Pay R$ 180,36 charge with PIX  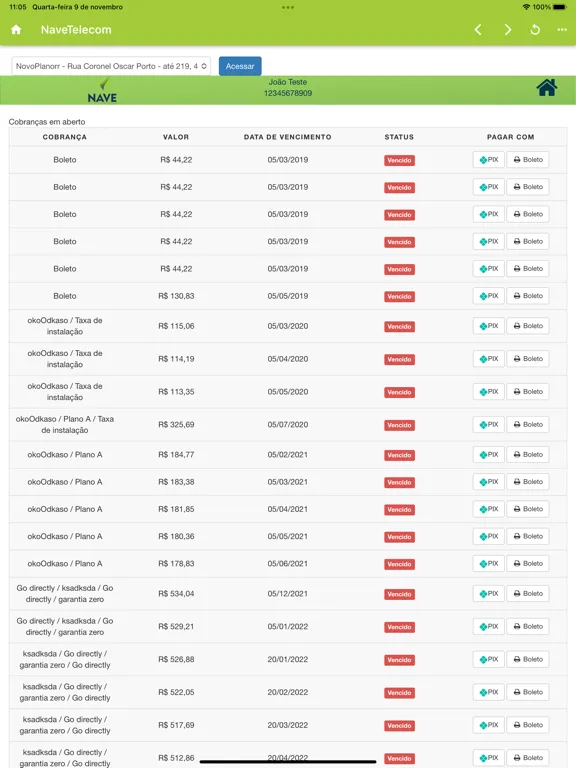click(x=488, y=536)
